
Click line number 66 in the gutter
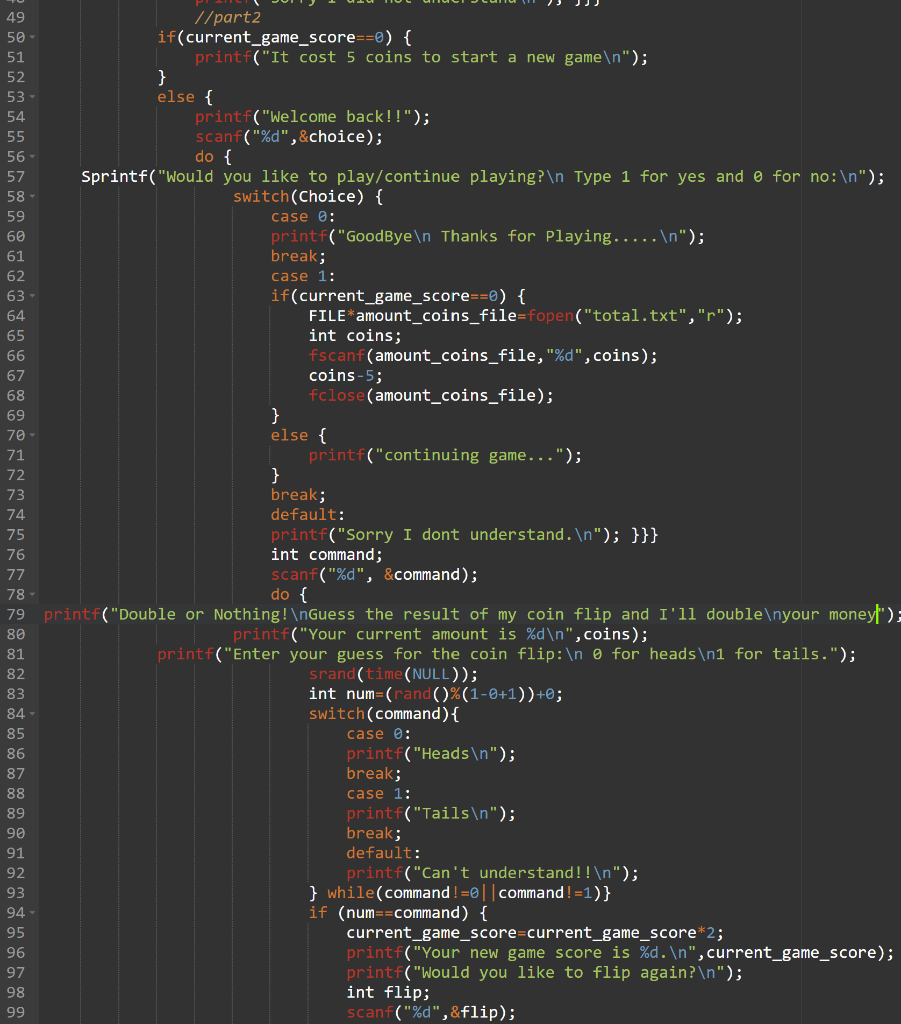(16, 356)
